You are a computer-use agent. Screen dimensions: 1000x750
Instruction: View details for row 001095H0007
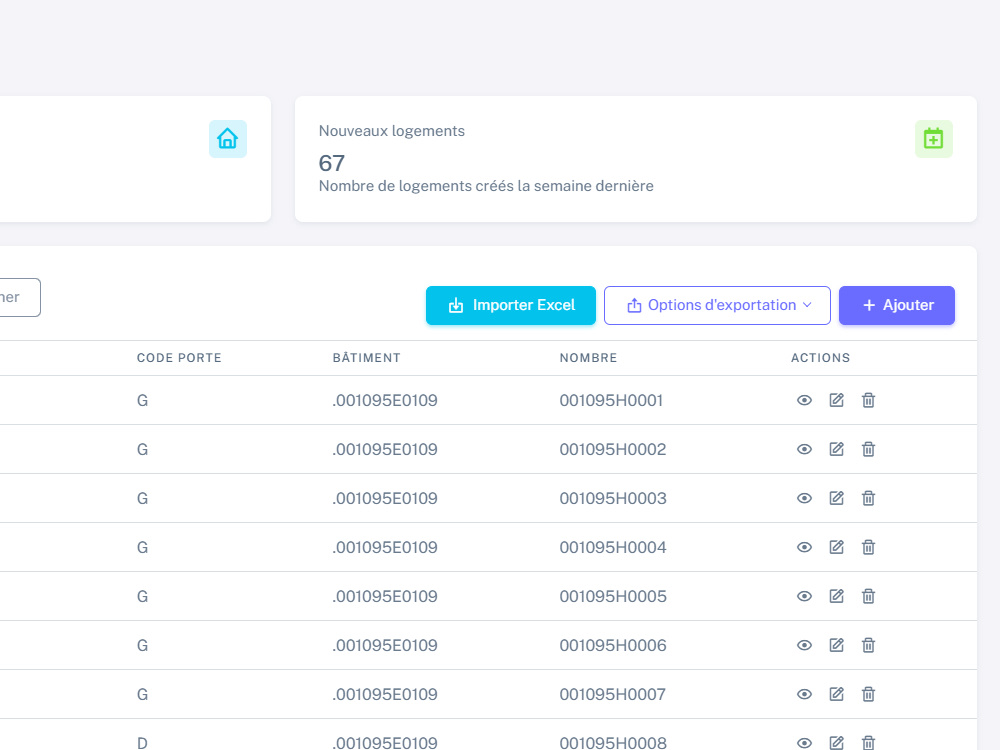pos(804,695)
